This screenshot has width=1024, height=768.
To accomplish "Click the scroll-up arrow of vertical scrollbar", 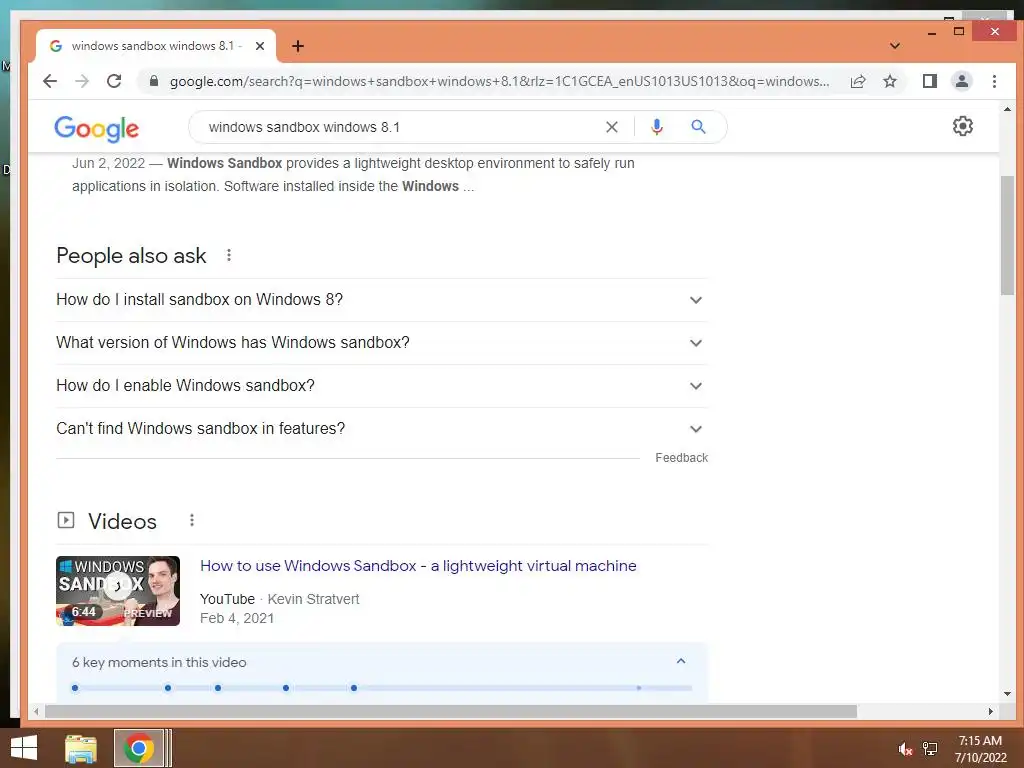I will (x=1007, y=109).
